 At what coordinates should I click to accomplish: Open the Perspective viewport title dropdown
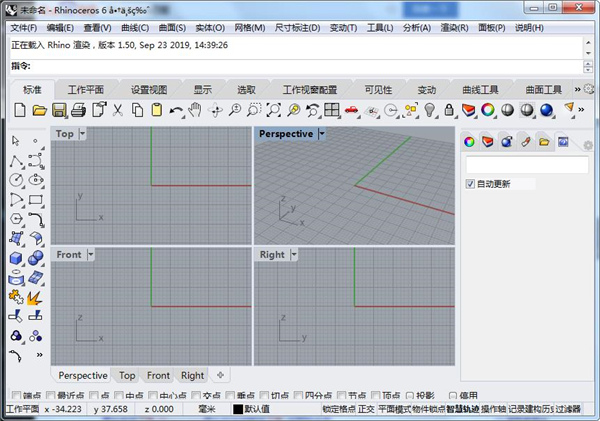coord(323,134)
